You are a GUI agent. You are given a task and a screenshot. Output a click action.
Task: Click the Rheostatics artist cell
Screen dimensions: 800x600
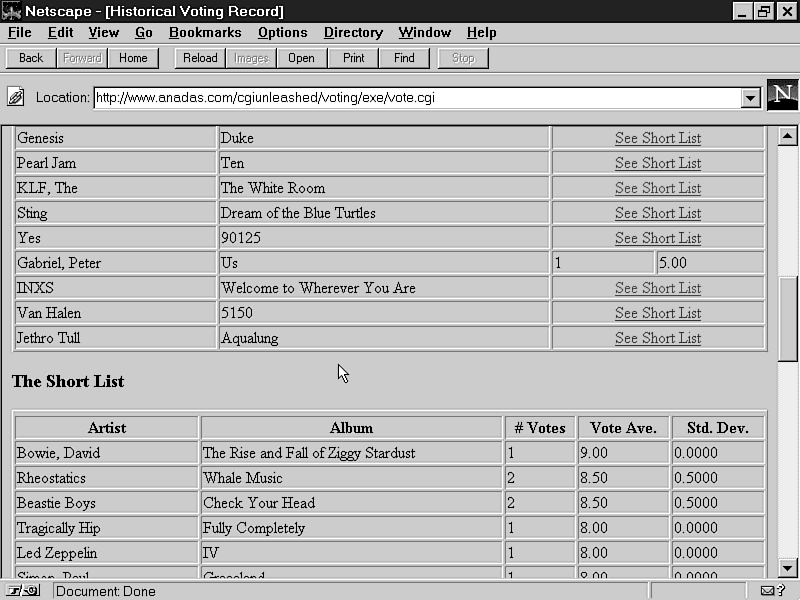[107, 478]
